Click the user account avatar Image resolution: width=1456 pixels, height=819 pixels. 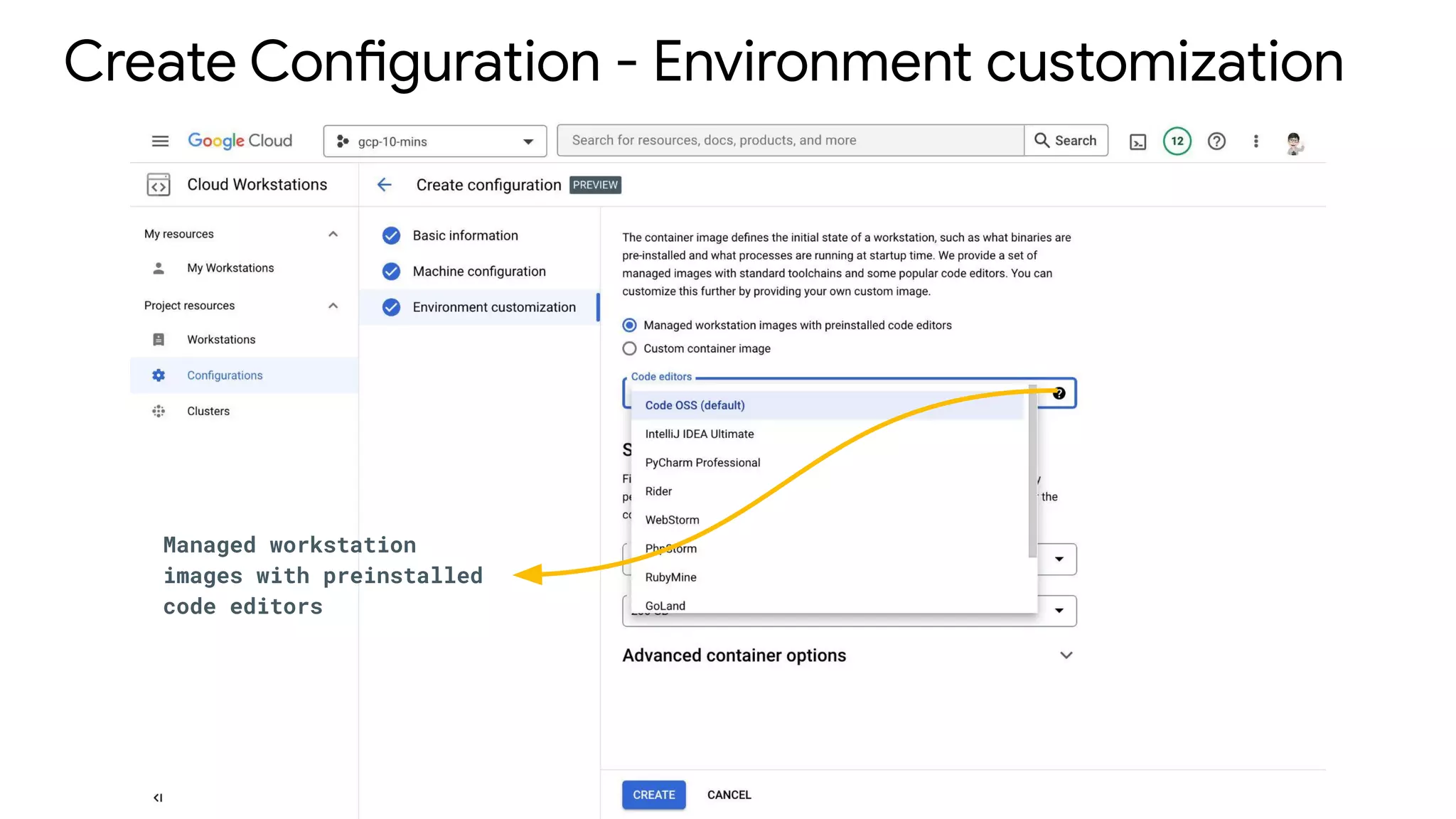click(1294, 141)
